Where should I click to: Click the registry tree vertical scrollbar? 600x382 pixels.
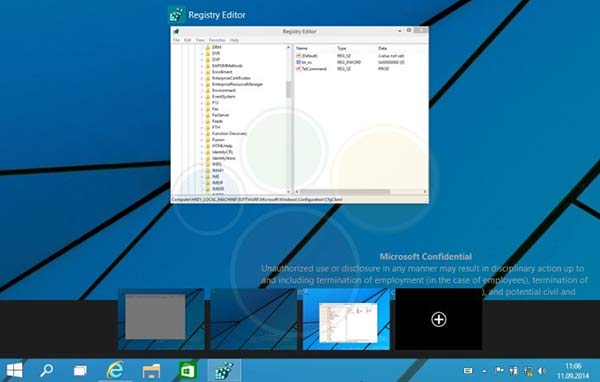click(x=289, y=119)
